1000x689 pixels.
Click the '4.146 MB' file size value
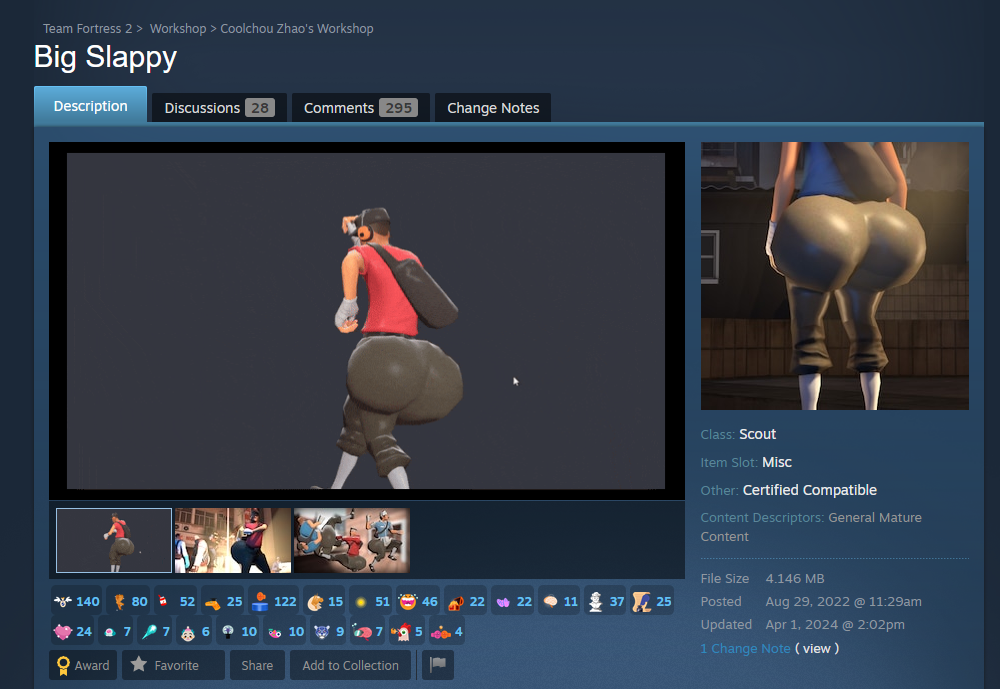point(795,579)
